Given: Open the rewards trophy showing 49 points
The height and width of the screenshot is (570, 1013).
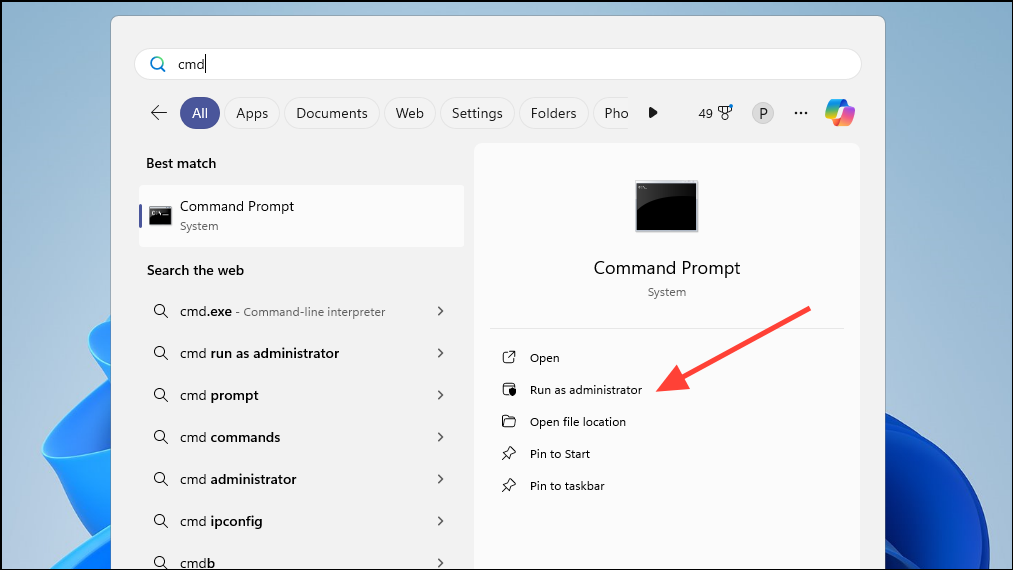Looking at the screenshot, I should [715, 113].
